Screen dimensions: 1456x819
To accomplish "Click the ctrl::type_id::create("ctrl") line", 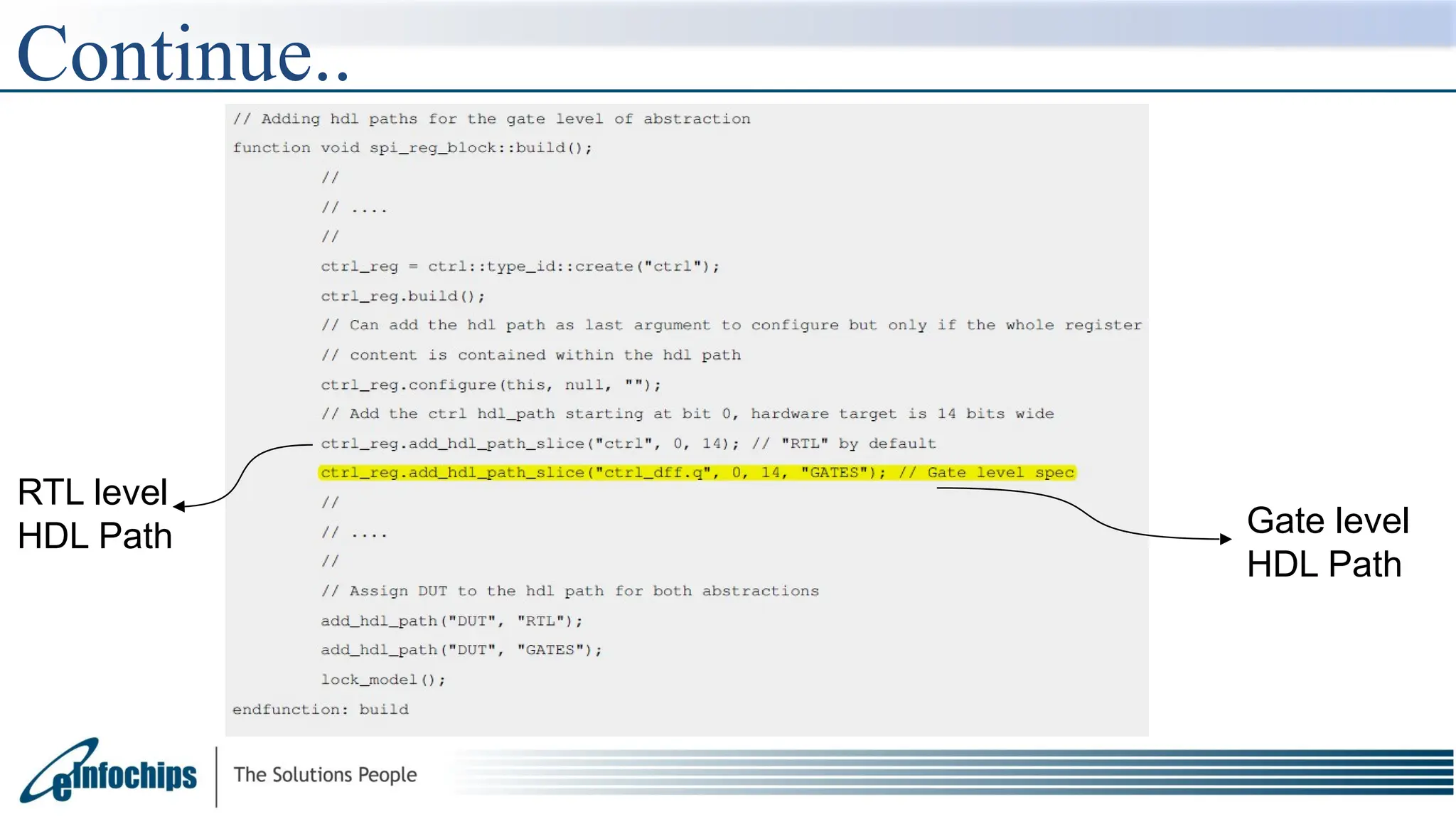I will pos(520,267).
